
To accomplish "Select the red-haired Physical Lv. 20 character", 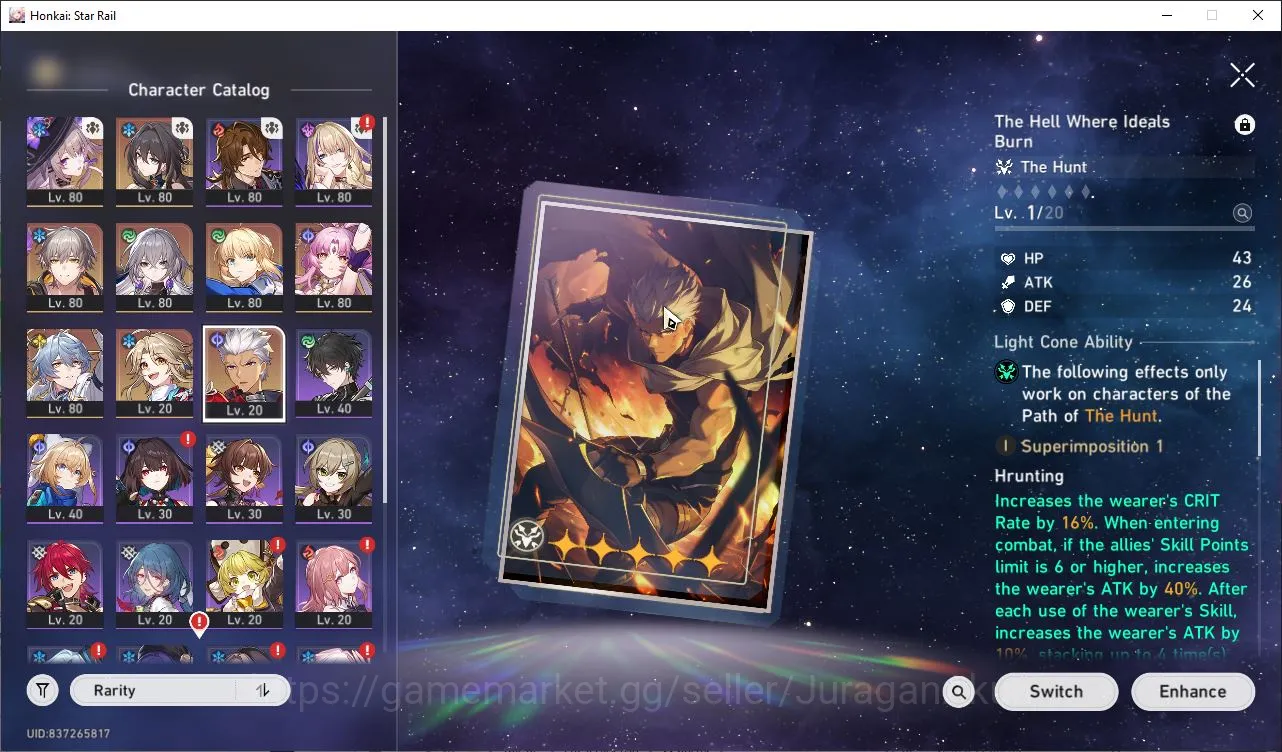I will click(65, 584).
